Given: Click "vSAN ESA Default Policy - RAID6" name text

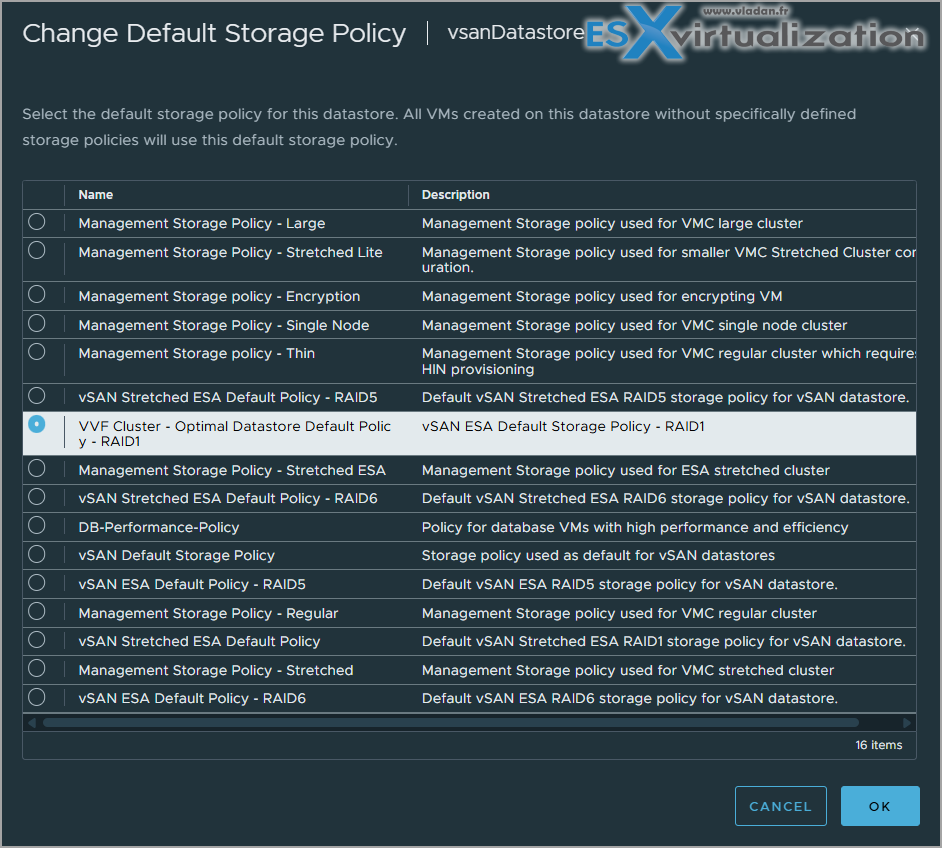Looking at the screenshot, I should (x=192, y=698).
